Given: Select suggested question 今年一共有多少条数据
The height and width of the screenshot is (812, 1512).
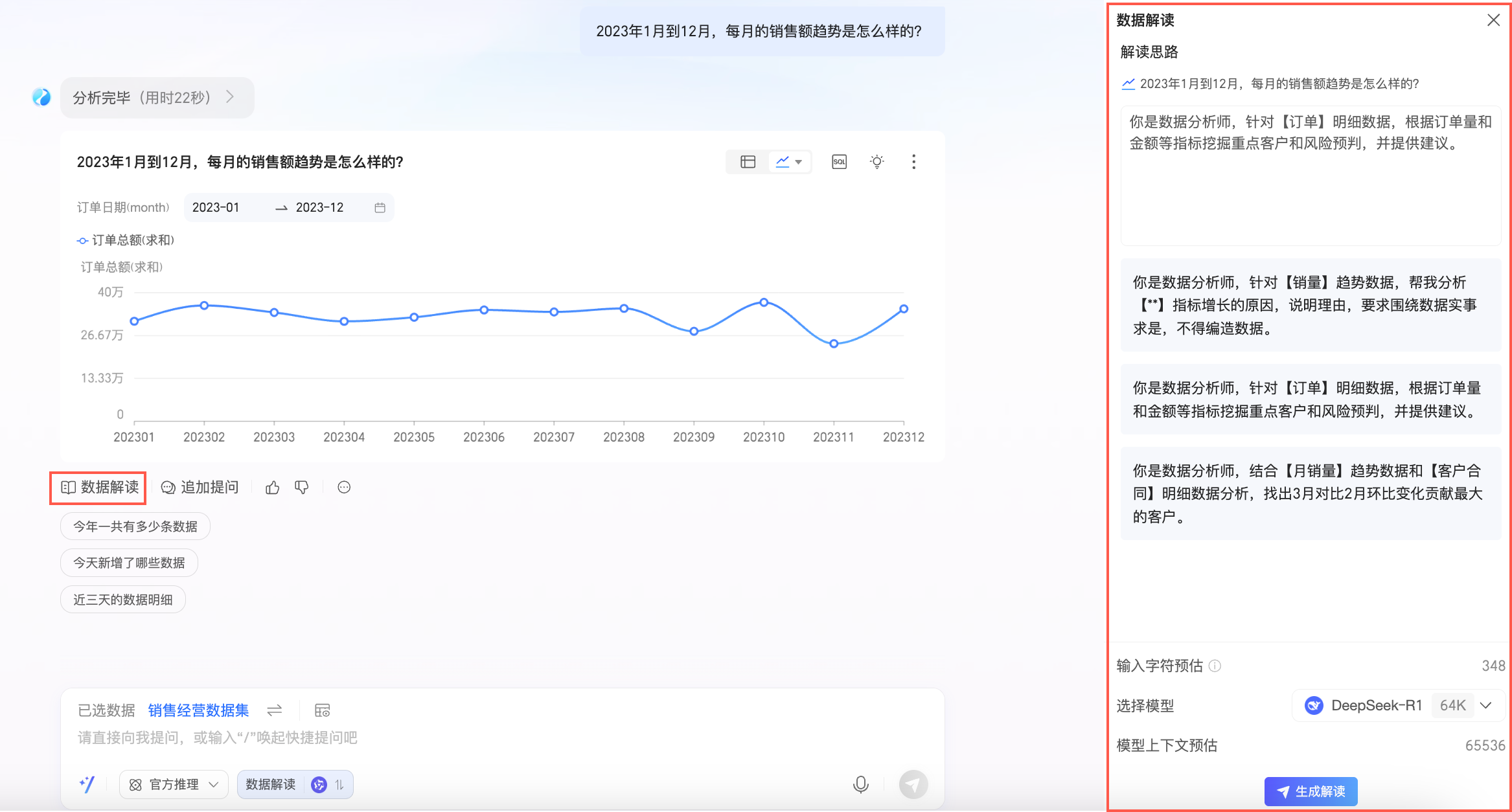Looking at the screenshot, I should coord(135,526).
